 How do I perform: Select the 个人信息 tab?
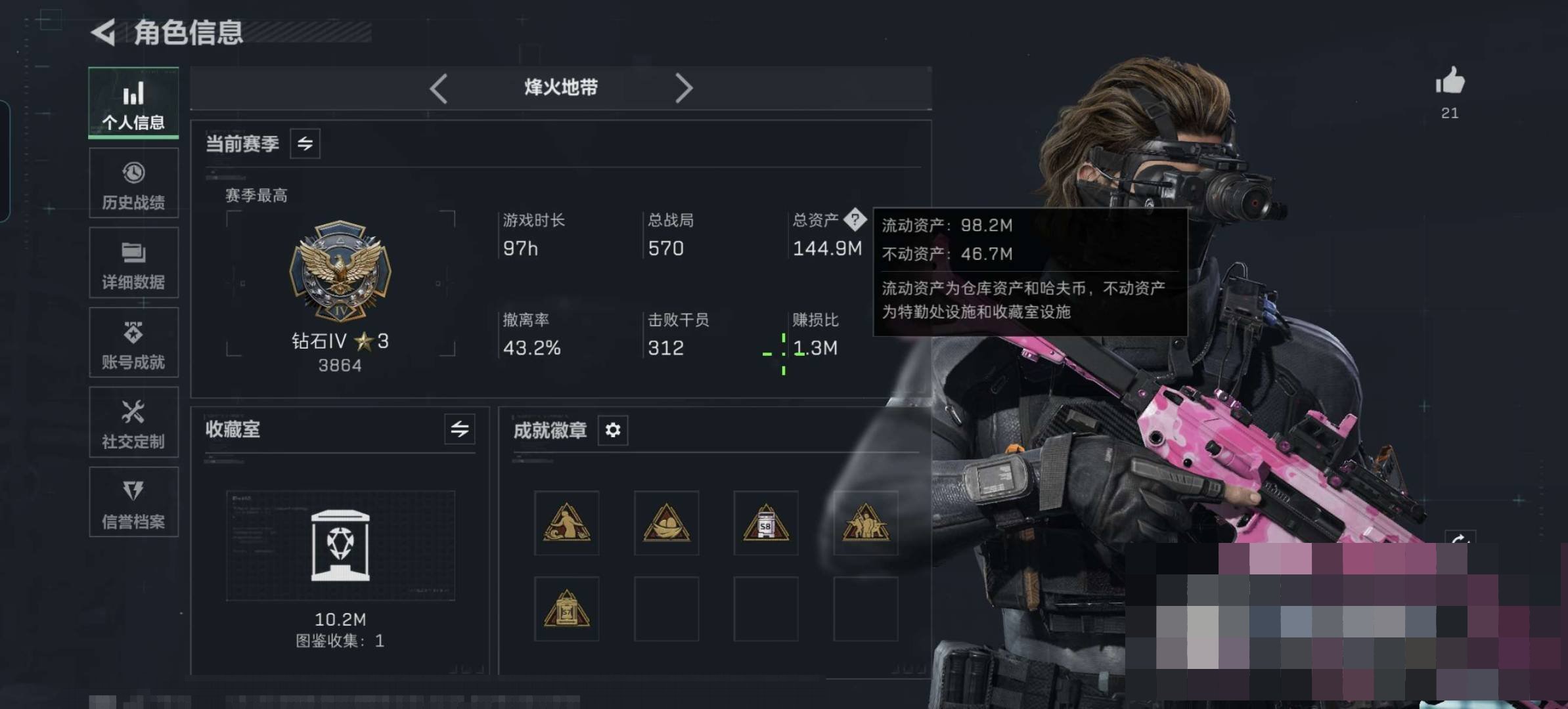[x=133, y=103]
